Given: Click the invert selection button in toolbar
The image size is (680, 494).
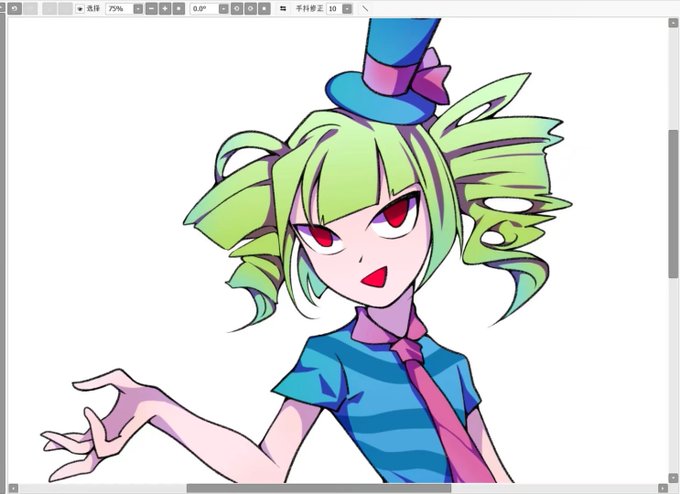Looking at the screenshot, I should 65,8.
